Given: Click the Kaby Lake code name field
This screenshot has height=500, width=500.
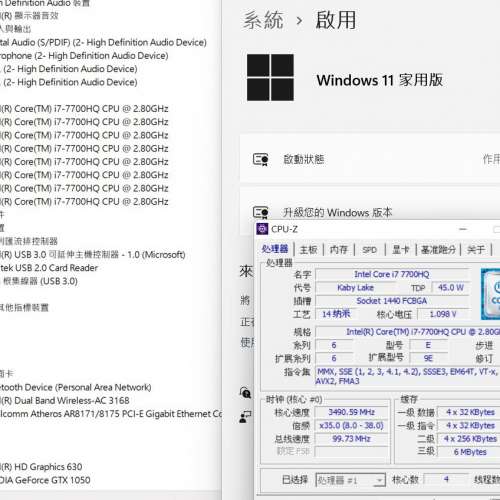Looking at the screenshot, I should pos(355,288).
